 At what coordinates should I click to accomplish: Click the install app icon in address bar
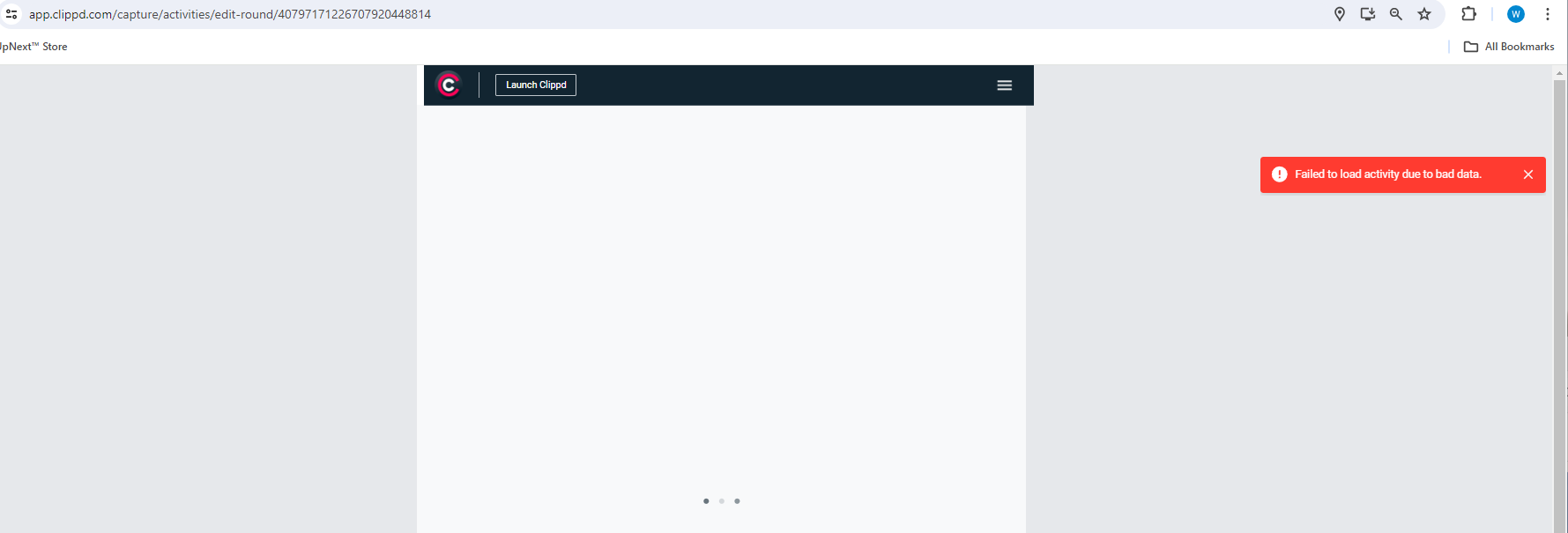[x=1367, y=14]
